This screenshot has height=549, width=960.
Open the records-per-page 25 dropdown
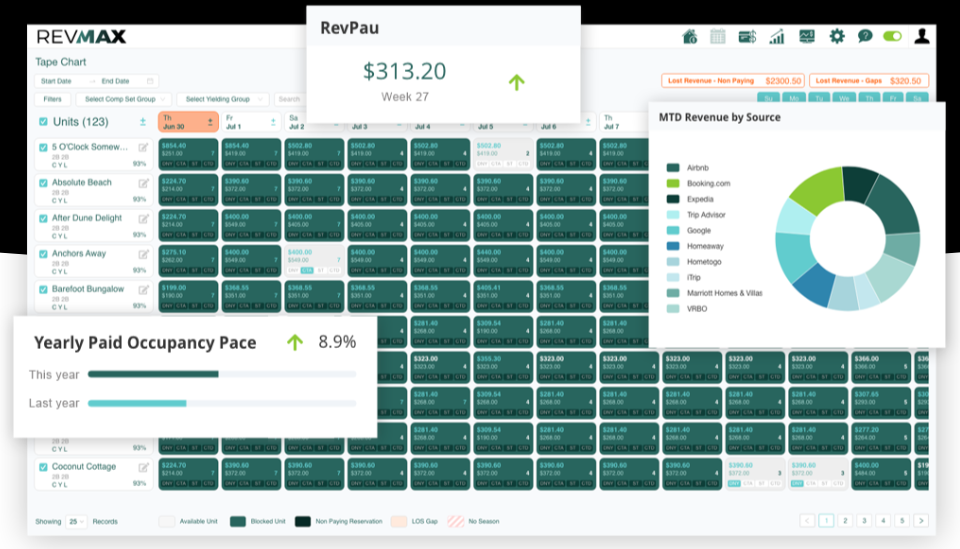[x=76, y=521]
